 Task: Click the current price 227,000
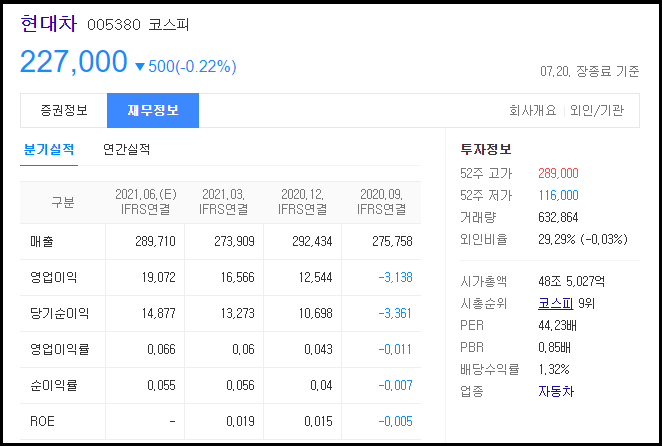pyautogui.click(x=74, y=62)
